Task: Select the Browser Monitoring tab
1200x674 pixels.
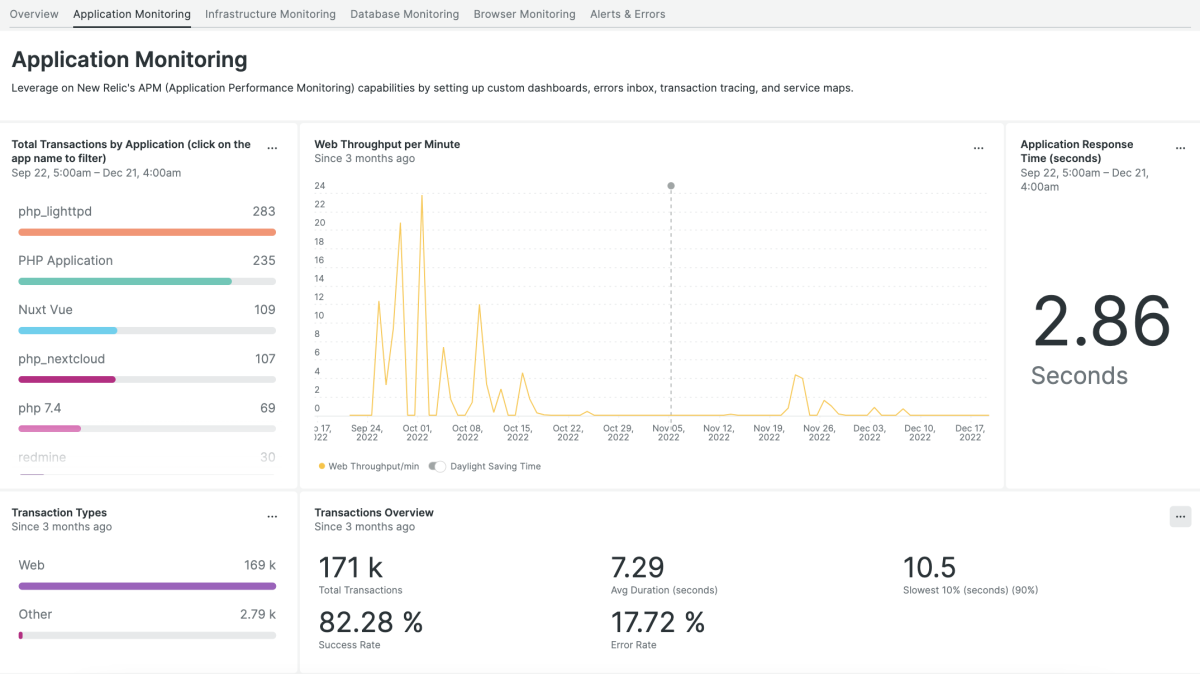Action: coord(524,14)
